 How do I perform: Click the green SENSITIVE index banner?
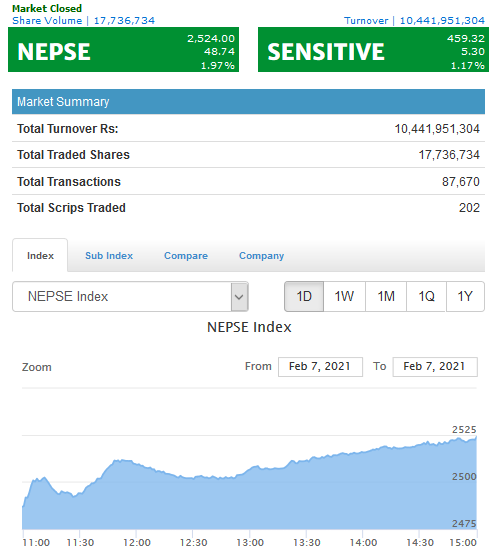pos(373,49)
